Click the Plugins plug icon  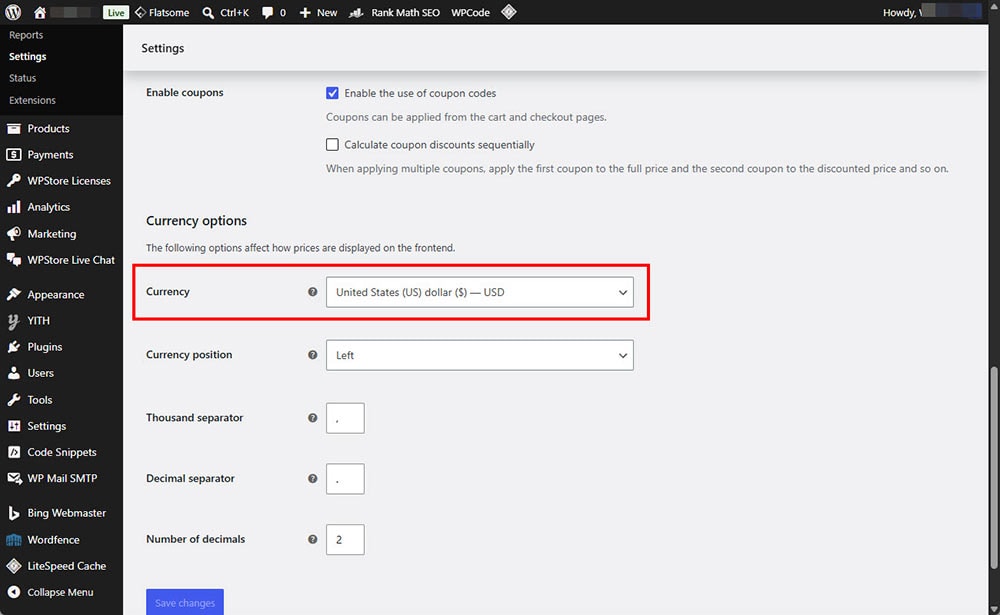(x=13, y=346)
